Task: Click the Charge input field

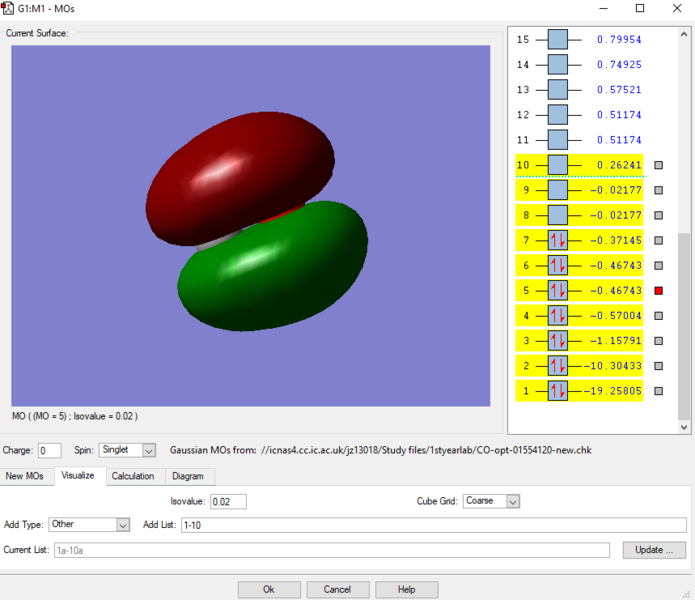Action: coord(50,451)
